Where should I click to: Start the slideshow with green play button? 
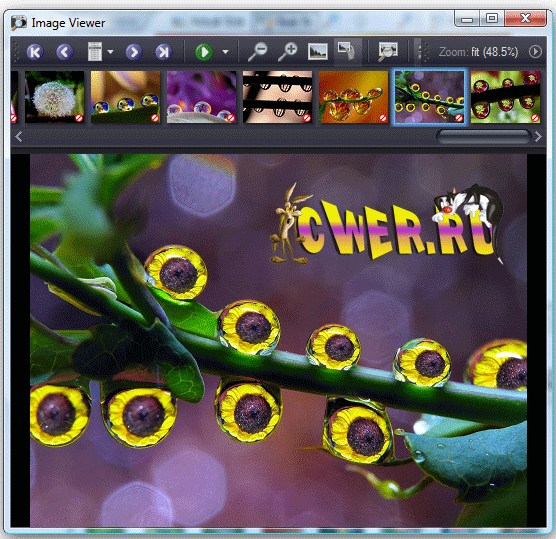[204, 52]
